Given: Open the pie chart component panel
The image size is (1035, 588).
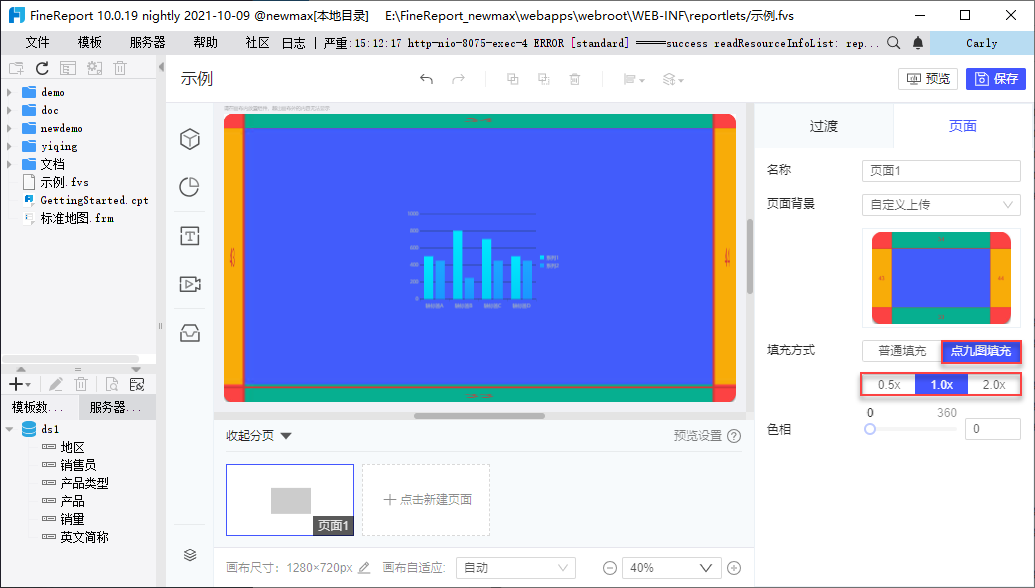Looking at the screenshot, I should click(190, 187).
